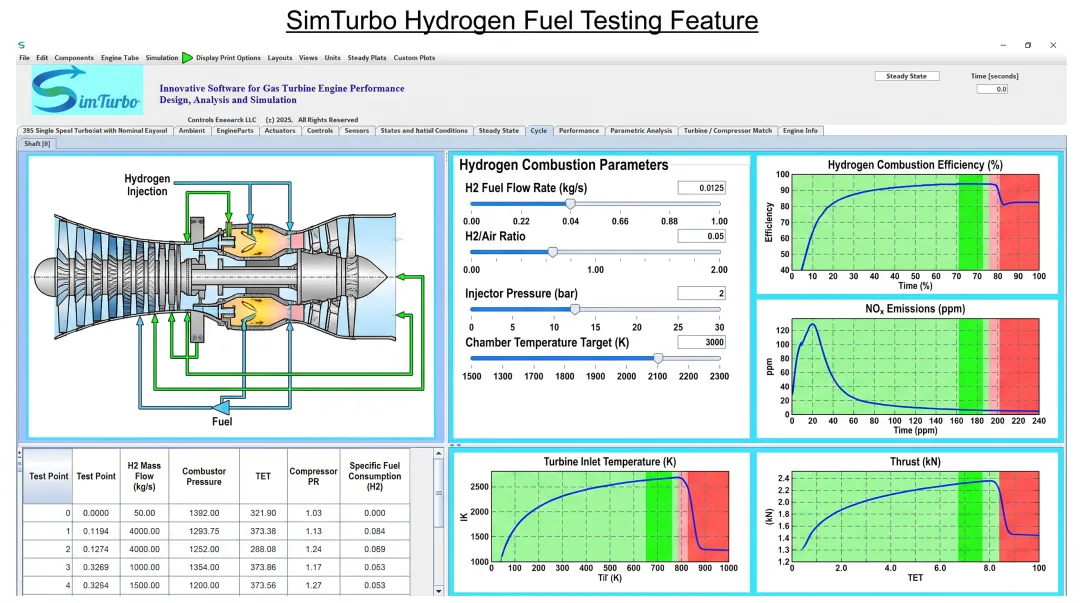
Task: Click the Steady State button at top right
Action: (x=906, y=76)
